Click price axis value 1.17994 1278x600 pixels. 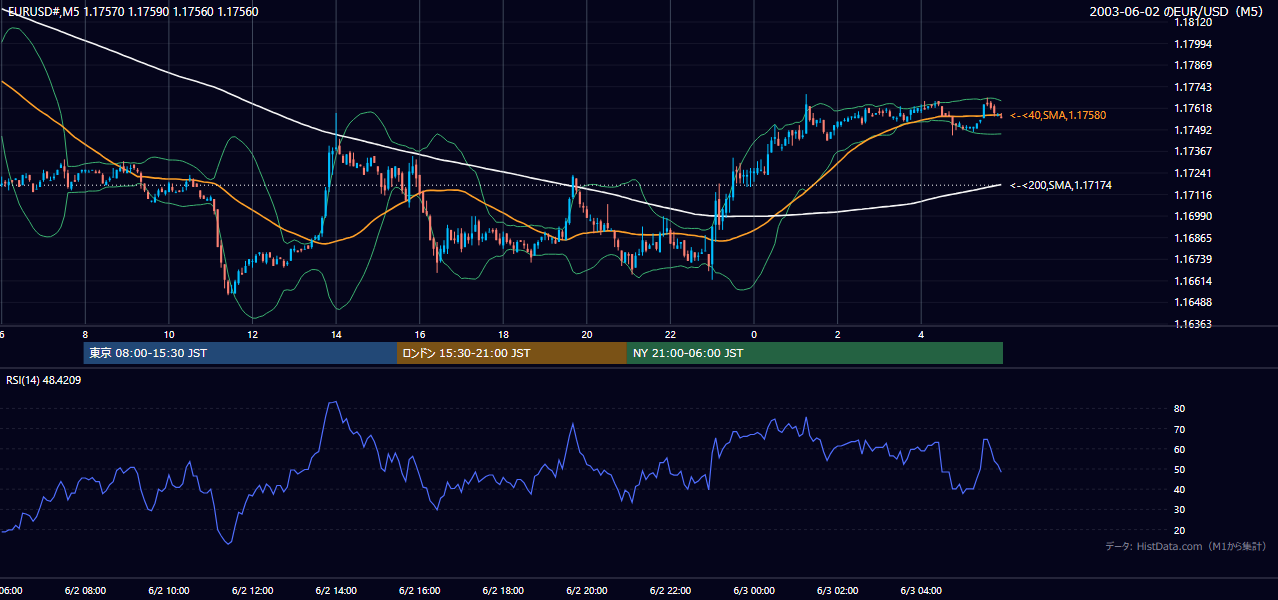point(1191,44)
